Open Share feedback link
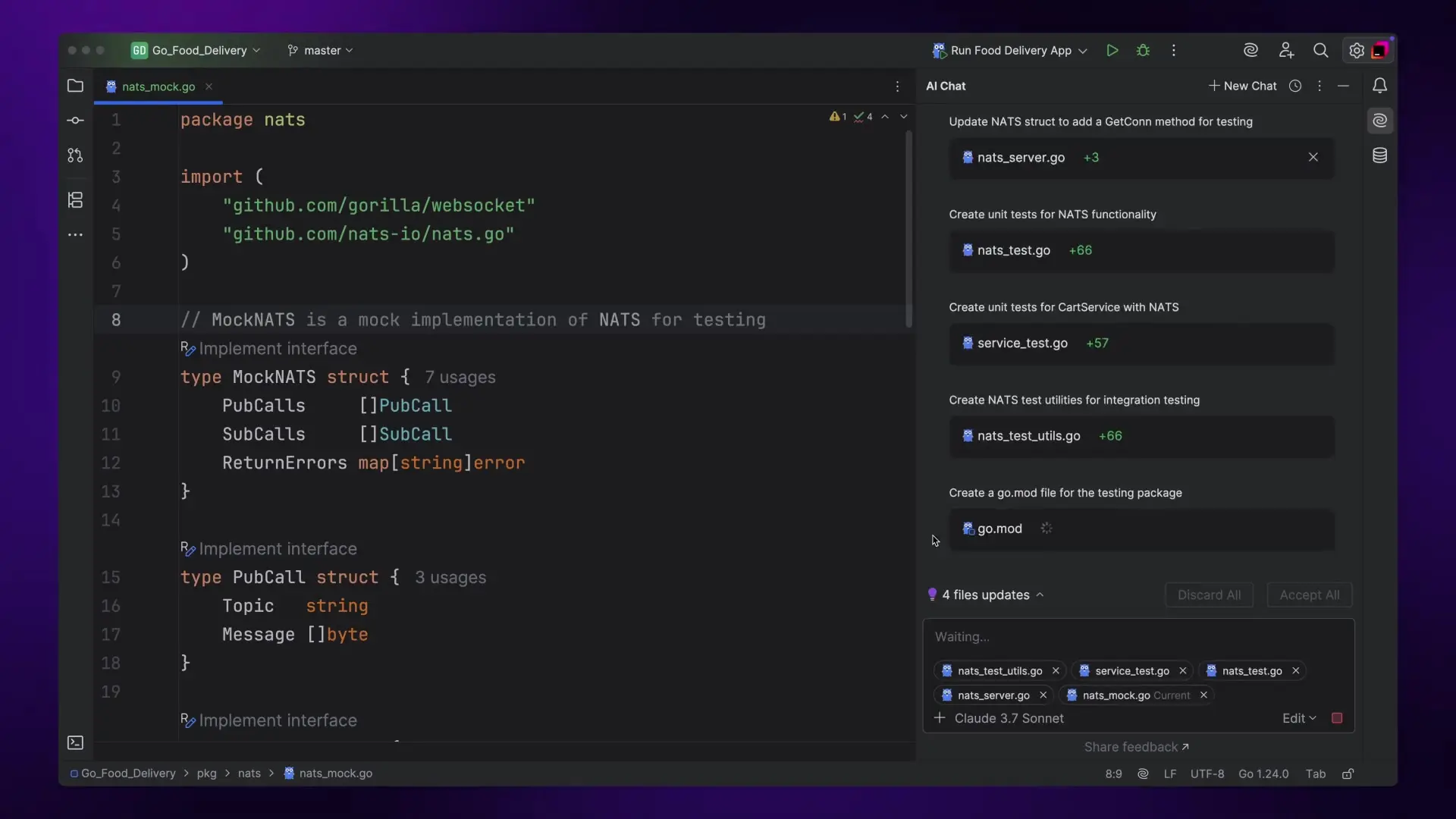The image size is (1456, 819). 1136,747
